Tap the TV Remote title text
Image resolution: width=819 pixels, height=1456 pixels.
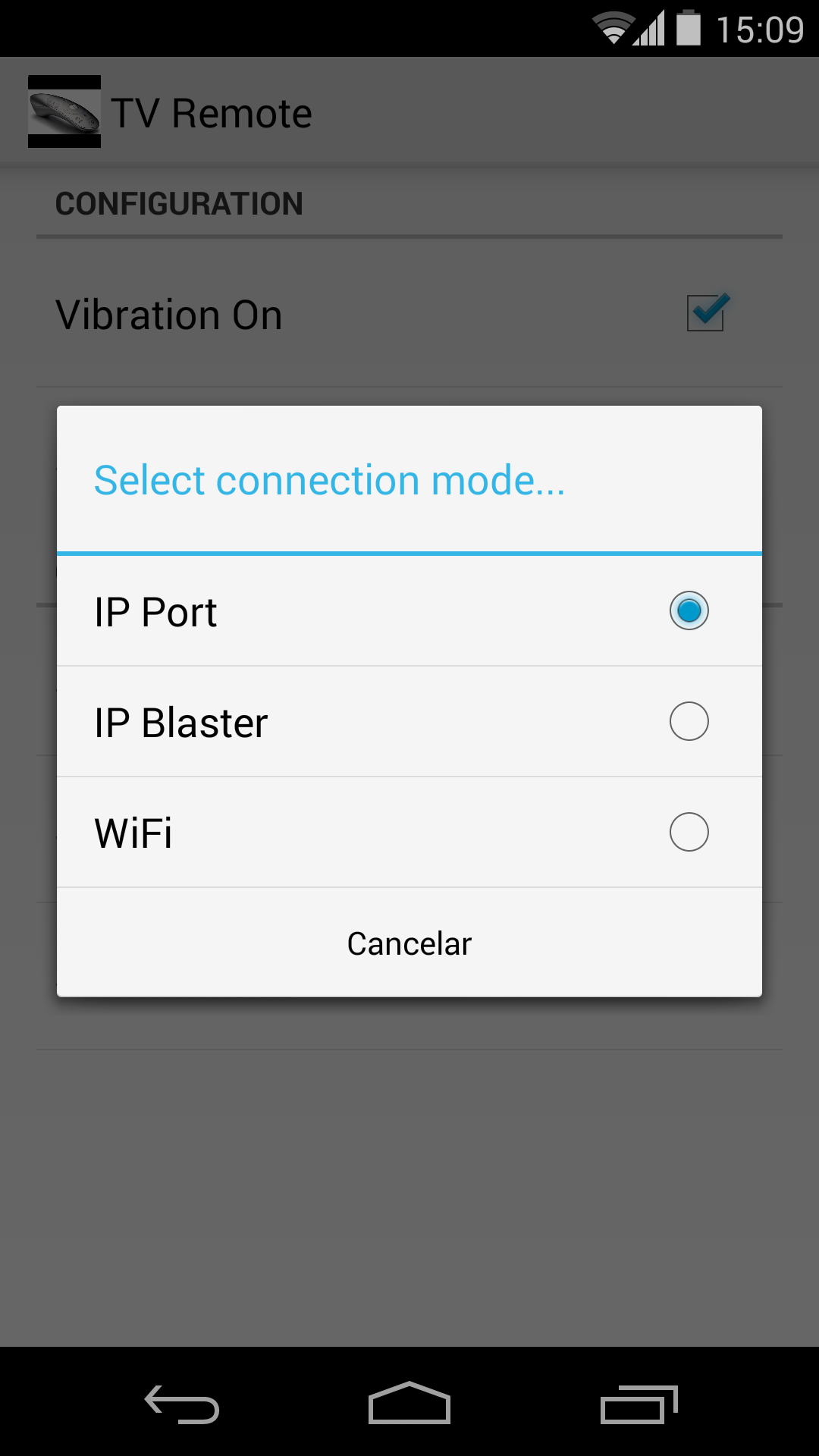click(x=212, y=113)
